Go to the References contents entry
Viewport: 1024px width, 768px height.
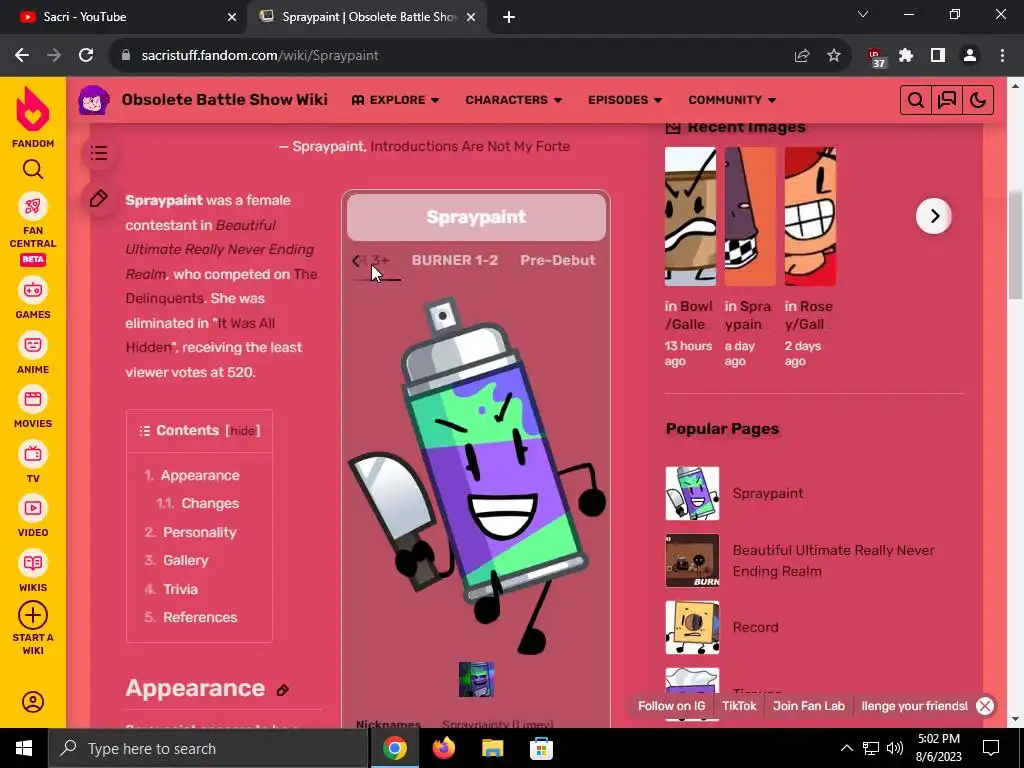click(x=200, y=617)
